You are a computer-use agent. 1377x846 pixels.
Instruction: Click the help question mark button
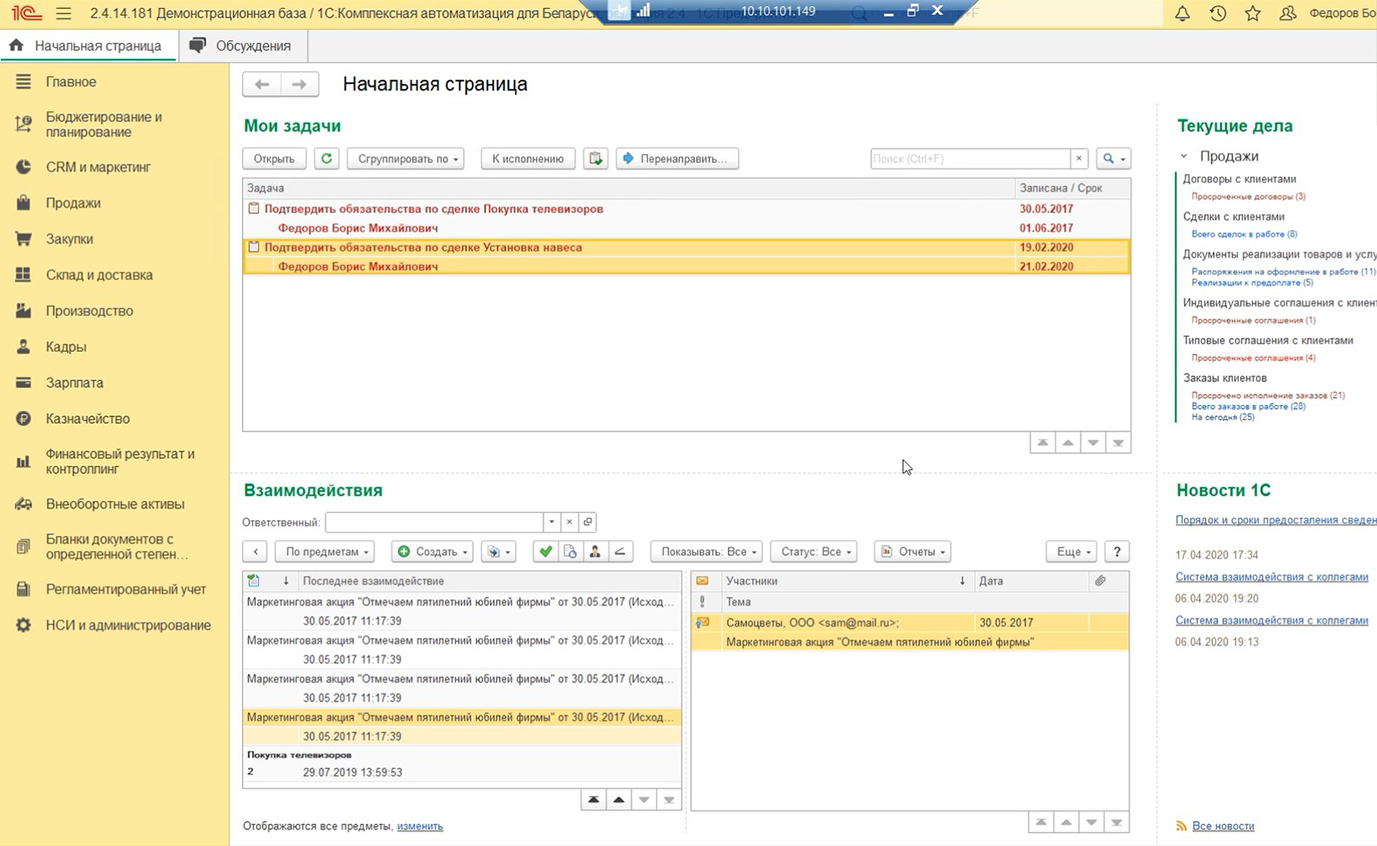(1117, 552)
